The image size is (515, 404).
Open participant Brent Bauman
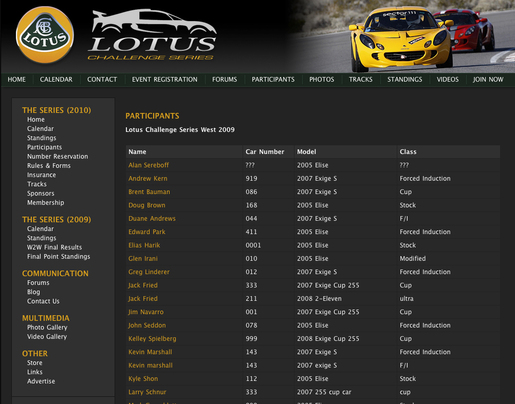click(149, 192)
